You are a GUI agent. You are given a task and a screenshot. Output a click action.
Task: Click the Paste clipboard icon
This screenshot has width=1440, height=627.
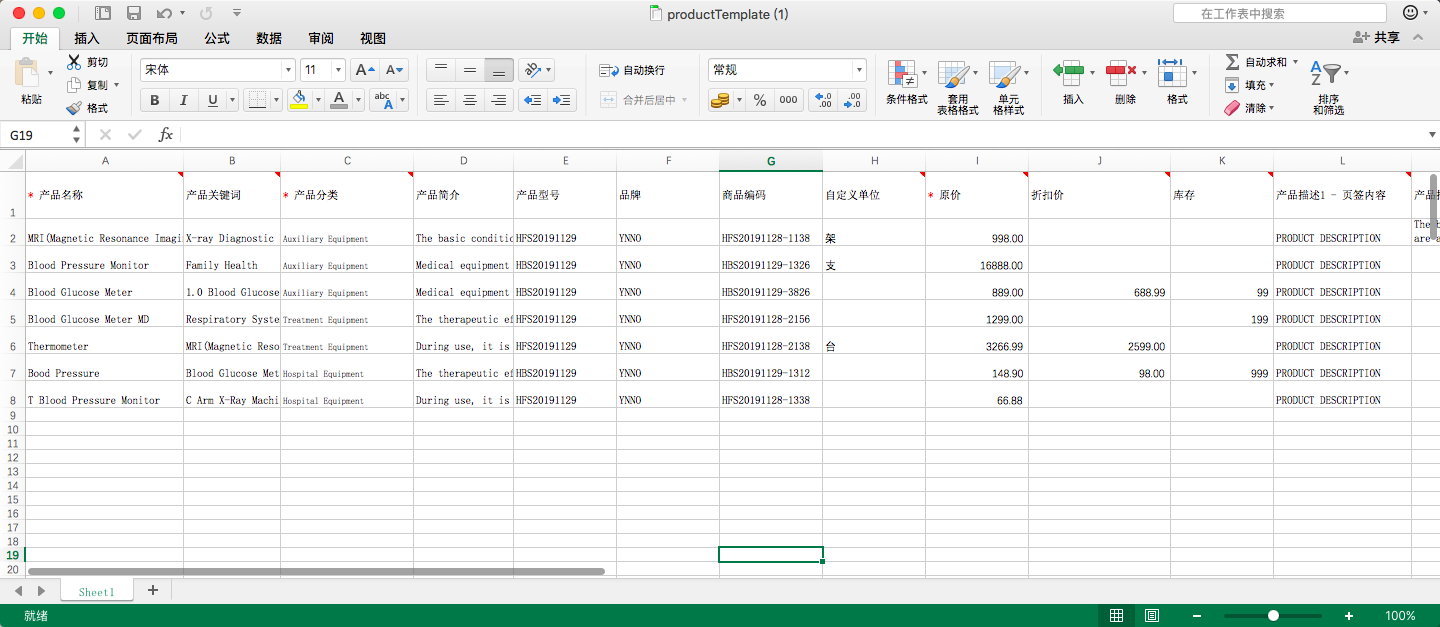pyautogui.click(x=28, y=75)
